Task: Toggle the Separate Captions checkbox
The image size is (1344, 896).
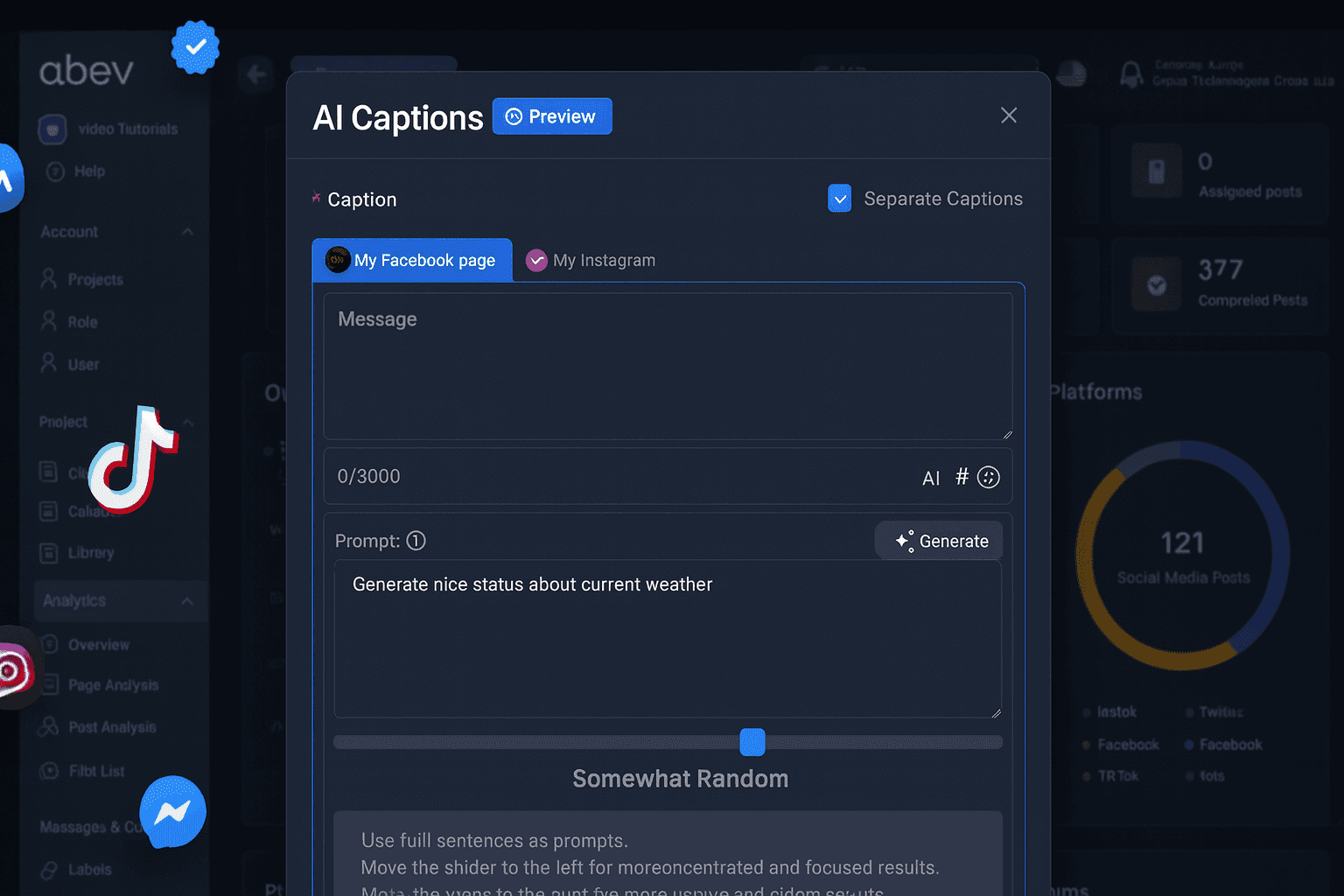Action: pyautogui.click(x=840, y=199)
